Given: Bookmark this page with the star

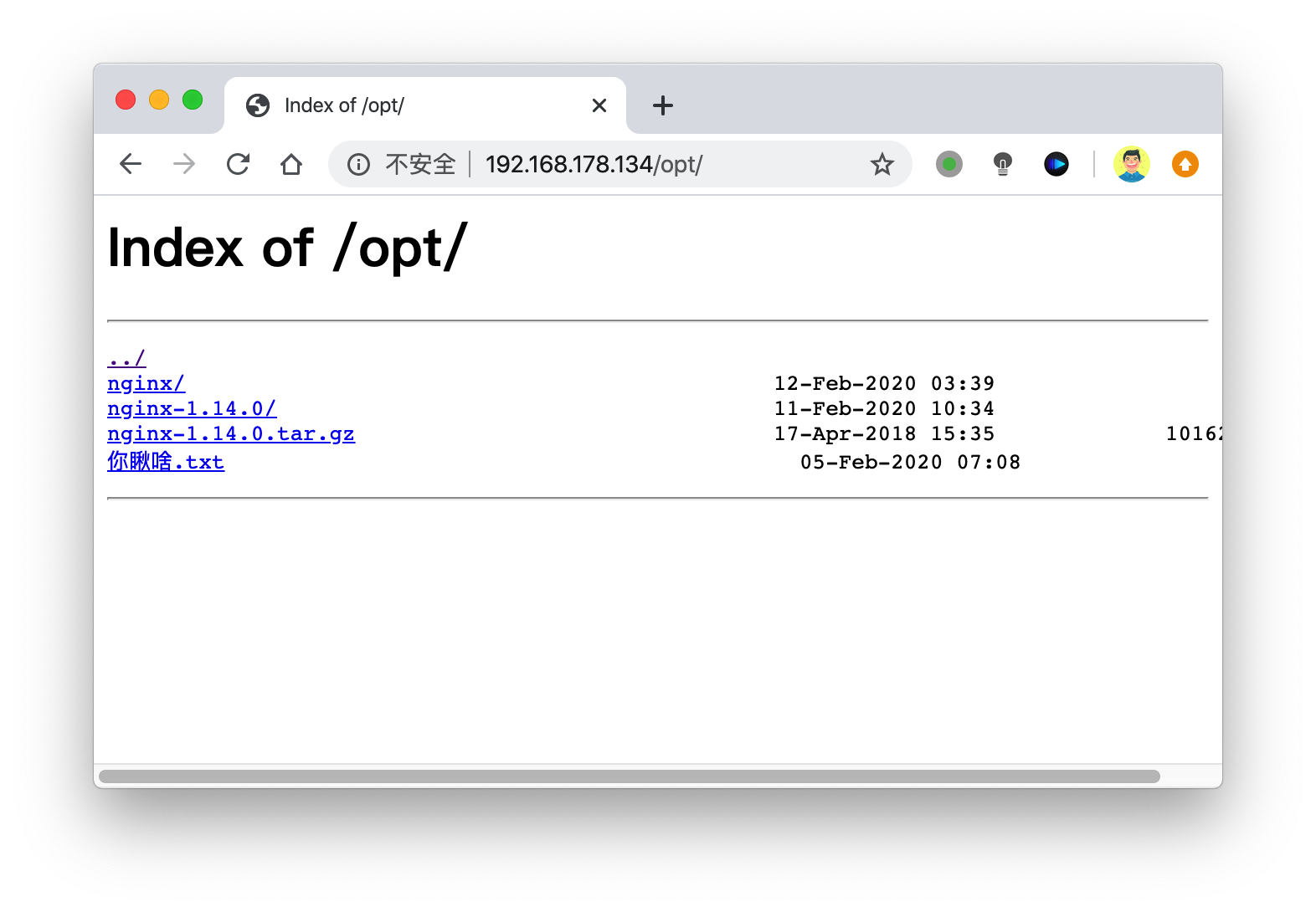Looking at the screenshot, I should click(882, 164).
